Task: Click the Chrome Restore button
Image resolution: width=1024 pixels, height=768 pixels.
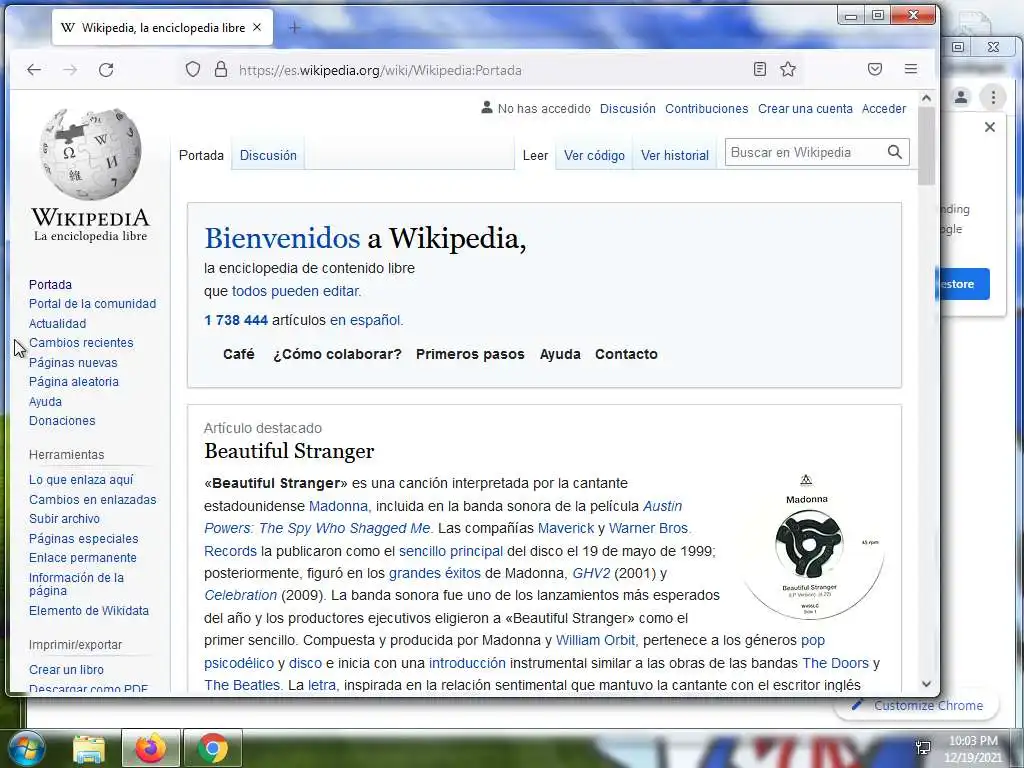Action: [x=964, y=284]
